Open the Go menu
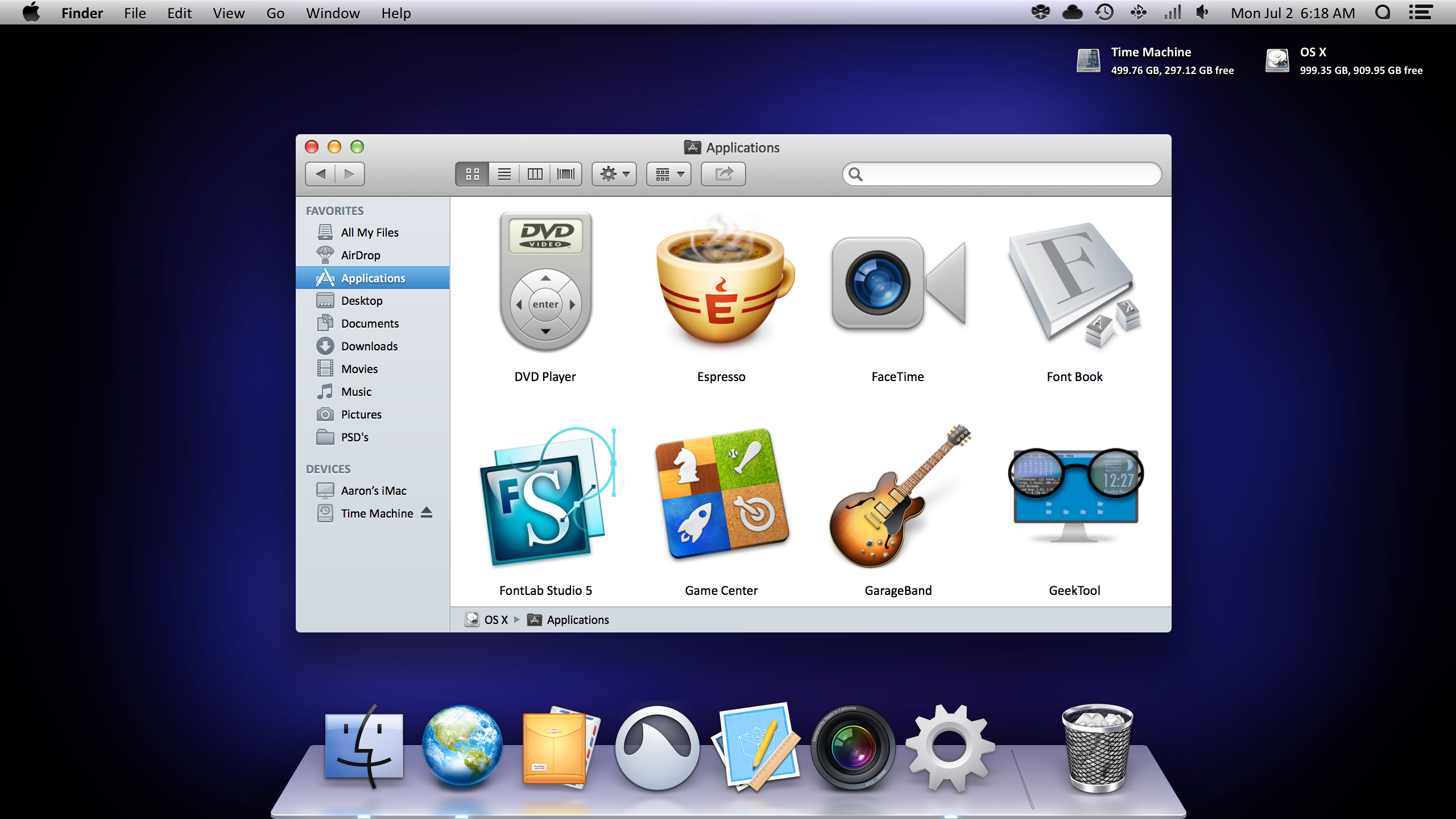 tap(275, 13)
